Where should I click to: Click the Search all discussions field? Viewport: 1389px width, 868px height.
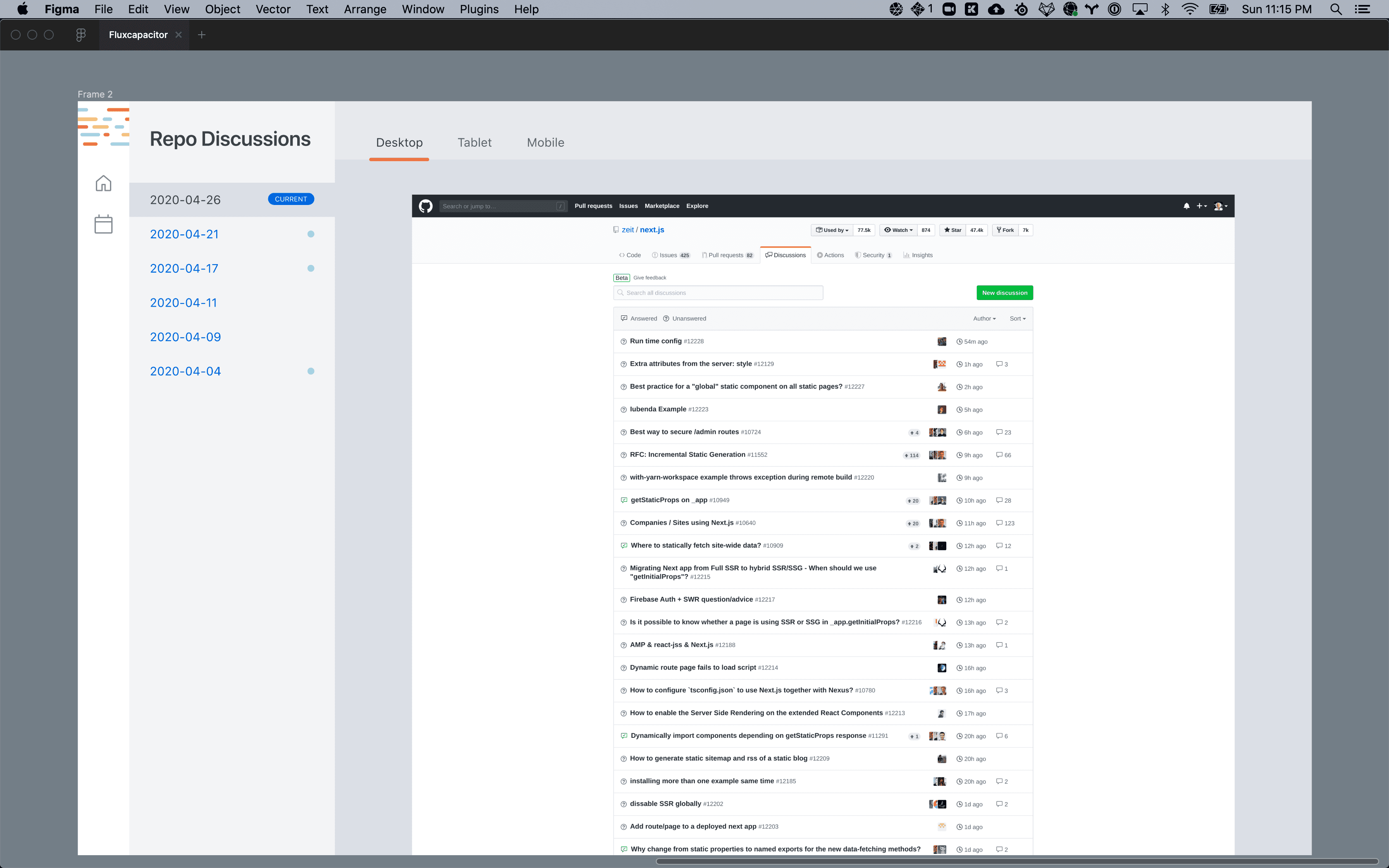pyautogui.click(x=718, y=293)
